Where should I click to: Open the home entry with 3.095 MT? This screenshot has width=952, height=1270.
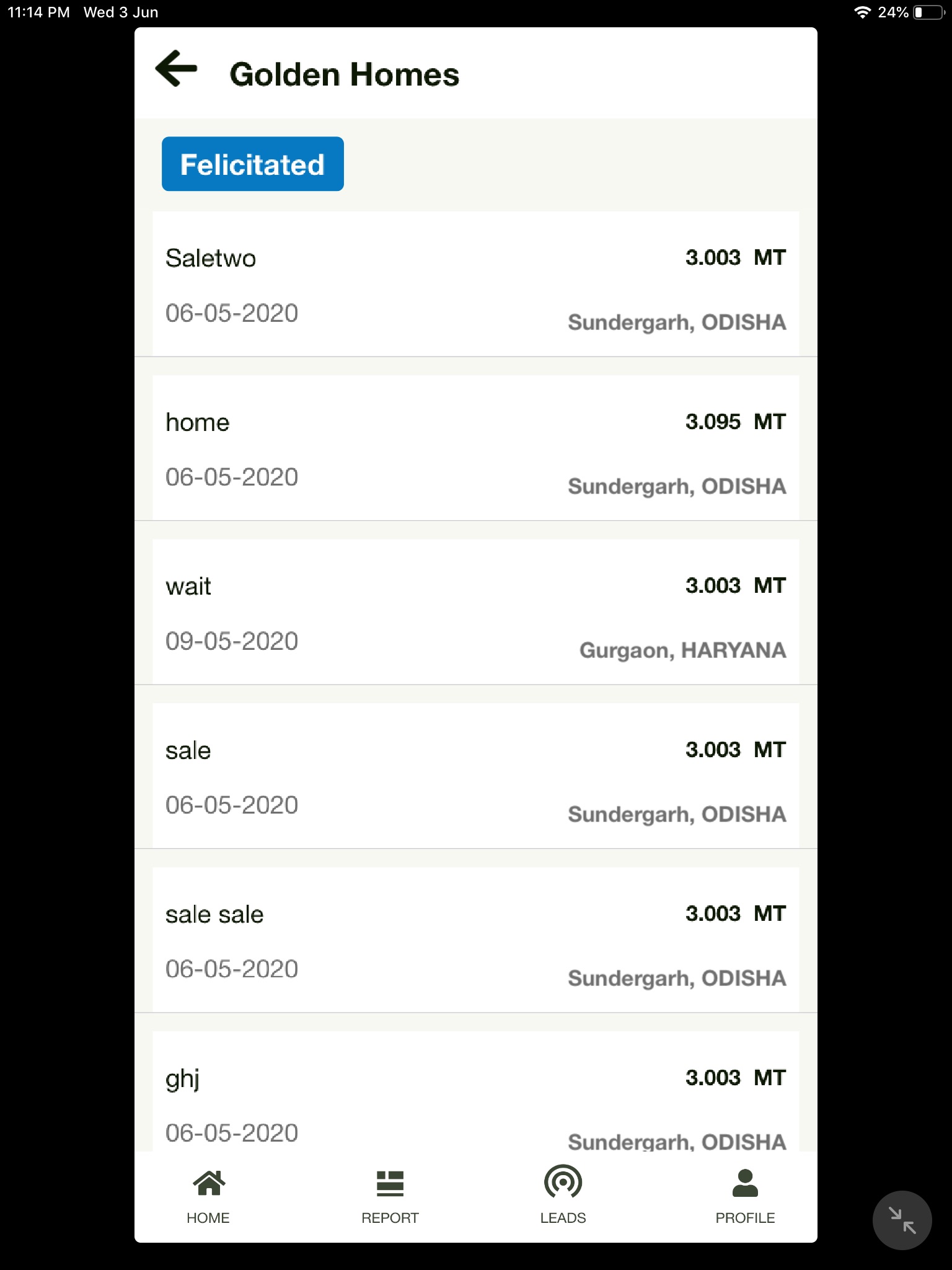click(x=475, y=448)
